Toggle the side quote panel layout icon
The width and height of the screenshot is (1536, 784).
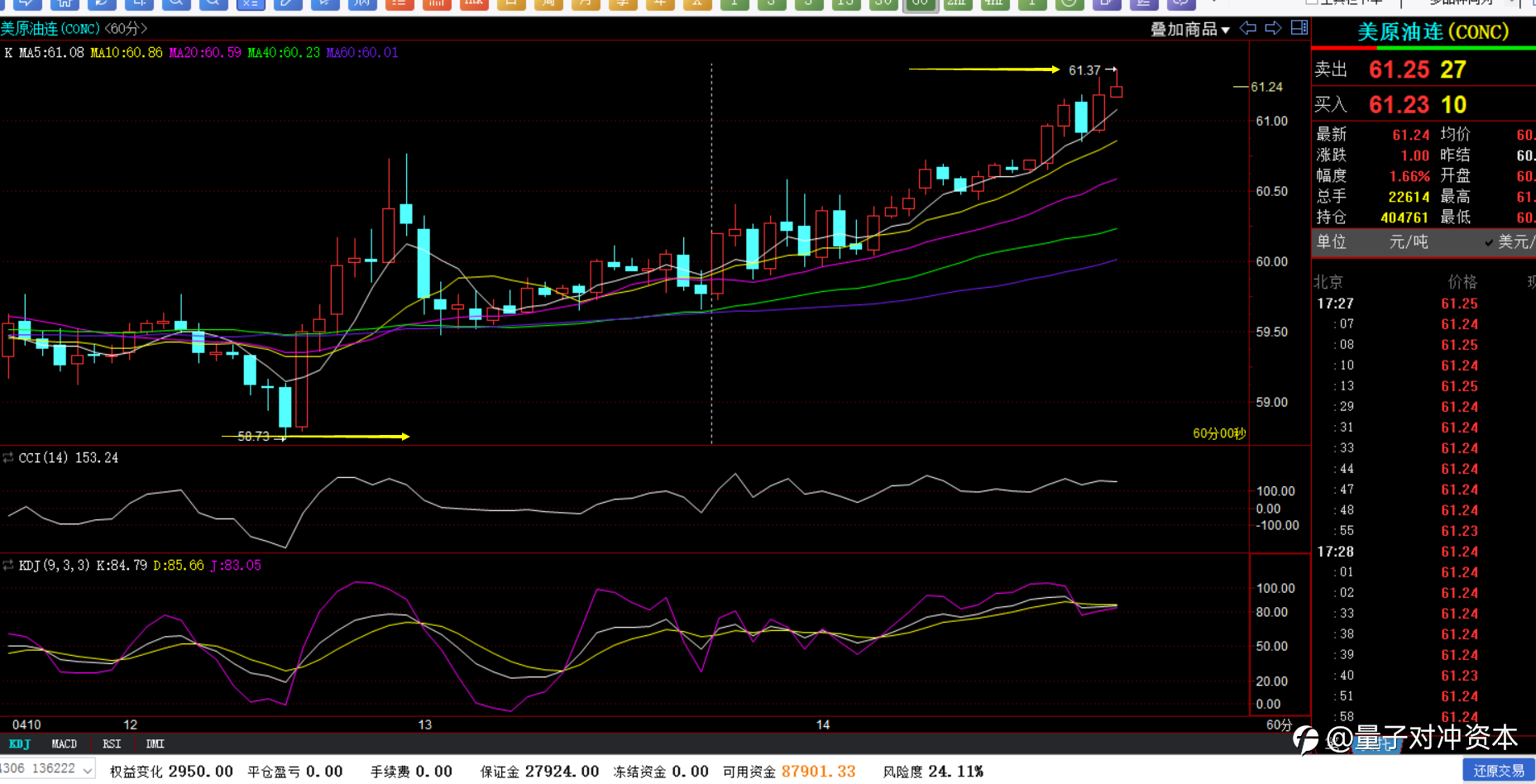[x=1299, y=28]
